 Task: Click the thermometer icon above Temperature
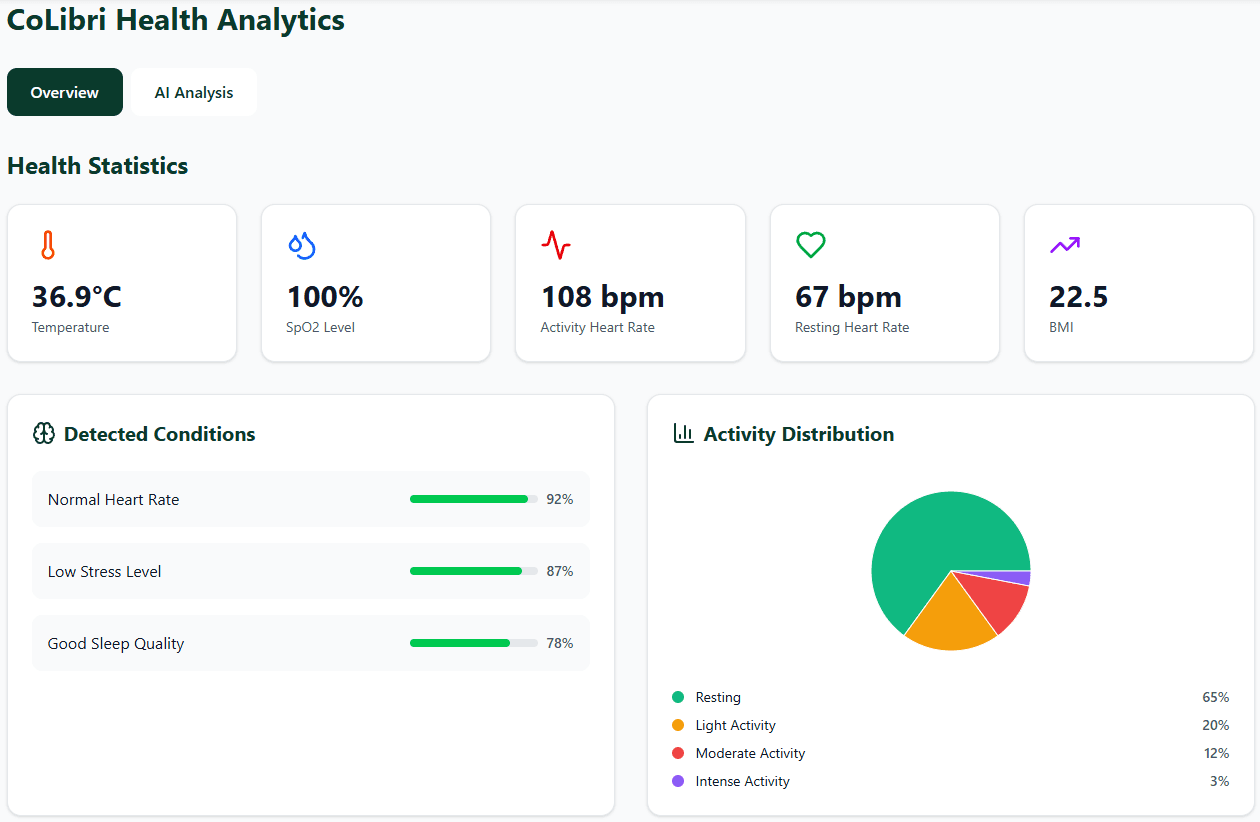click(x=49, y=245)
